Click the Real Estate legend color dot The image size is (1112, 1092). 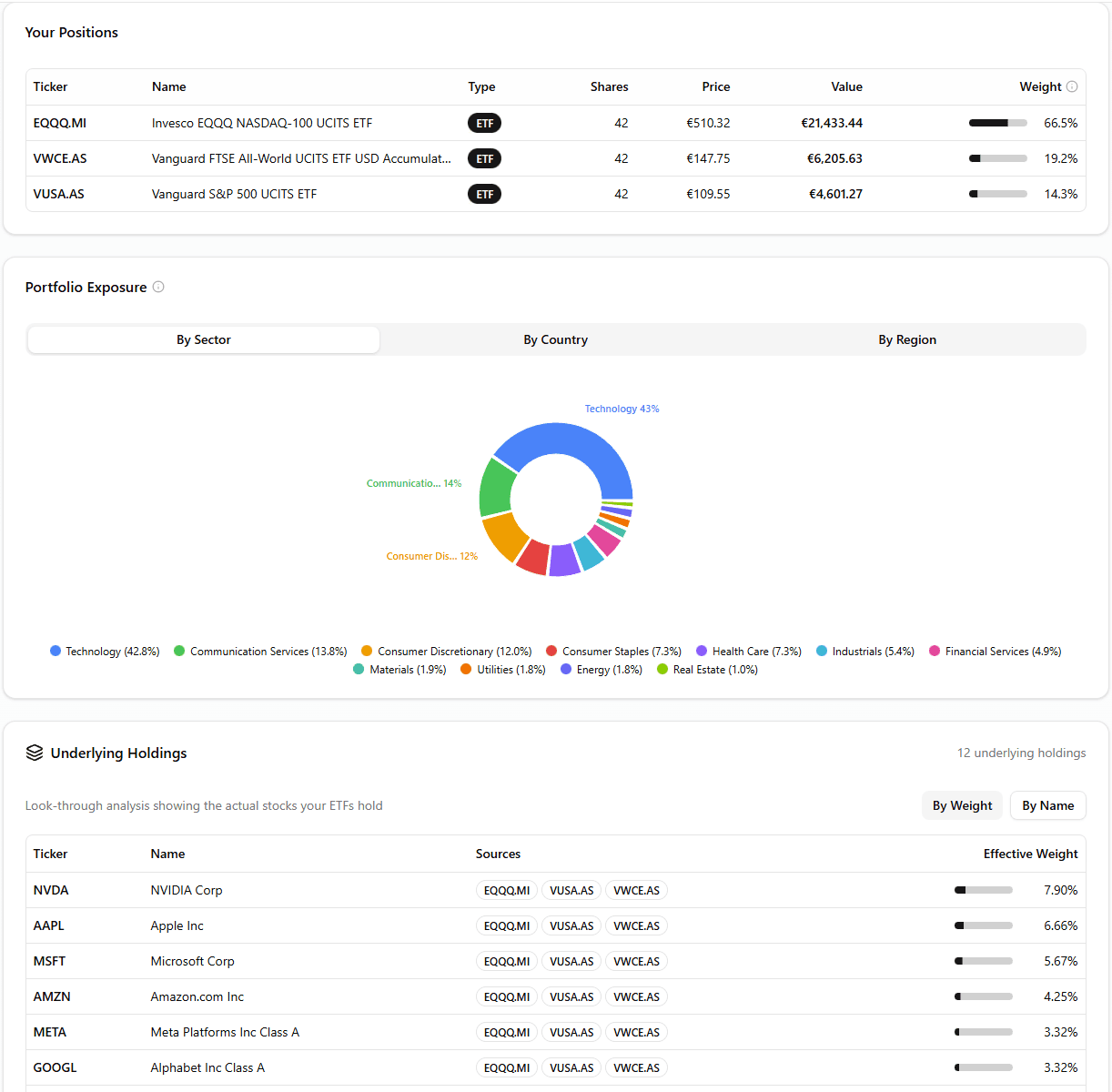point(662,669)
